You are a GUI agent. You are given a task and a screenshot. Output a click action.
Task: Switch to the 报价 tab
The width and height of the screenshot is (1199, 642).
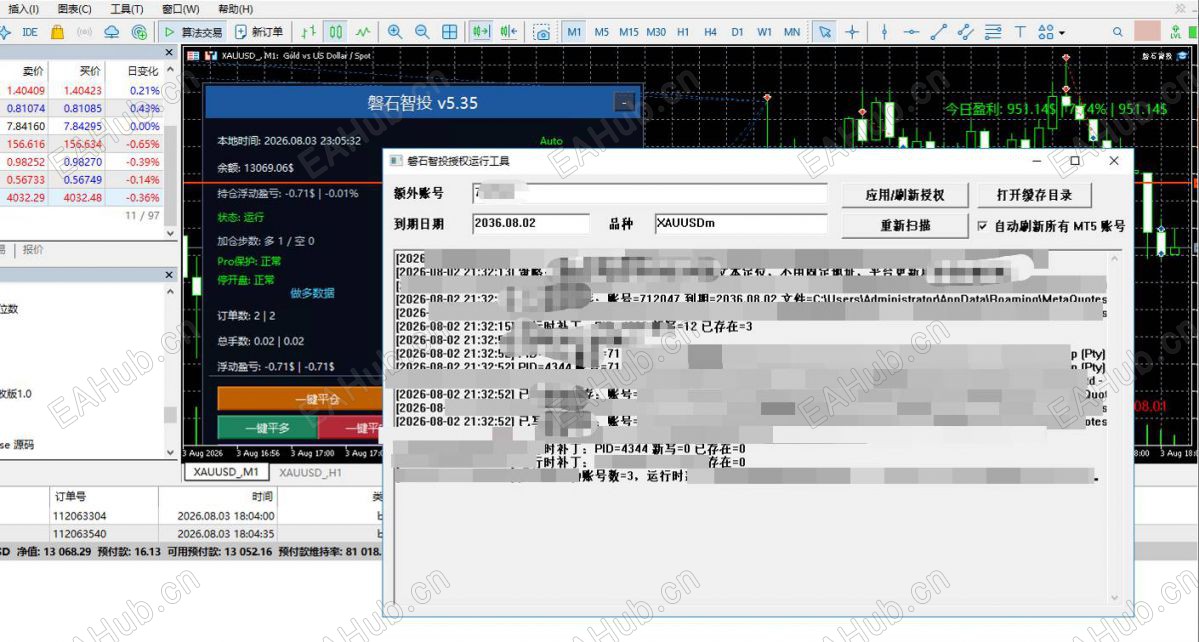[33, 249]
